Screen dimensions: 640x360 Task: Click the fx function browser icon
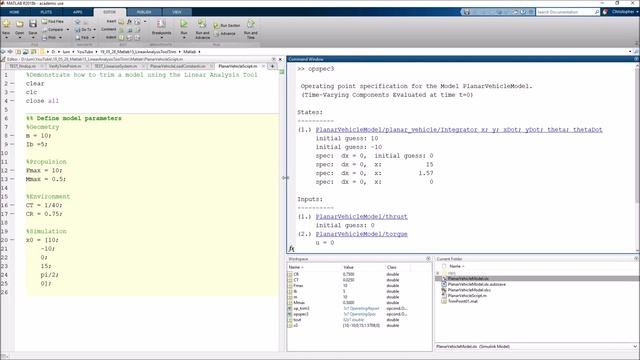[291, 249]
